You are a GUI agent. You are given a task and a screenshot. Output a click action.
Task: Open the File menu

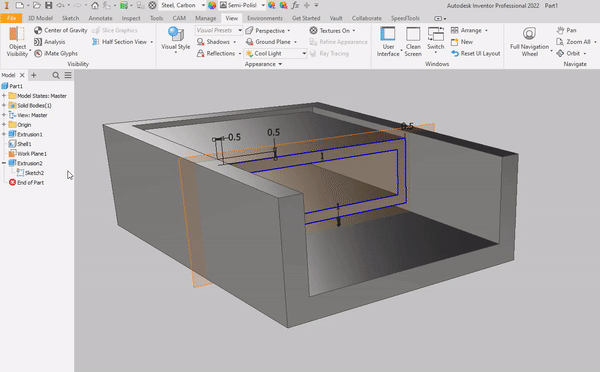coord(11,18)
